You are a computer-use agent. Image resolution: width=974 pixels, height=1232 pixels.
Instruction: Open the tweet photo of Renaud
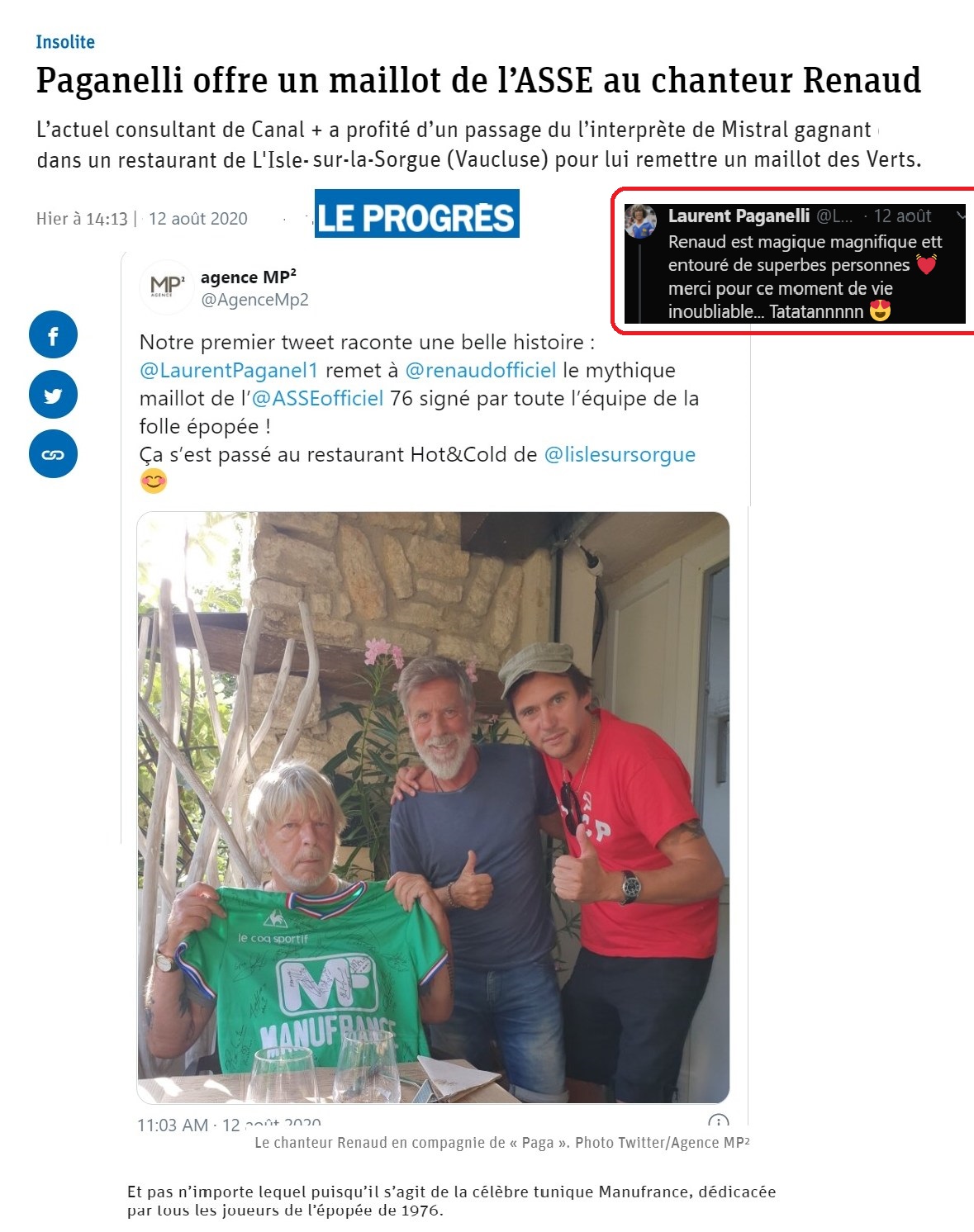[x=433, y=808]
